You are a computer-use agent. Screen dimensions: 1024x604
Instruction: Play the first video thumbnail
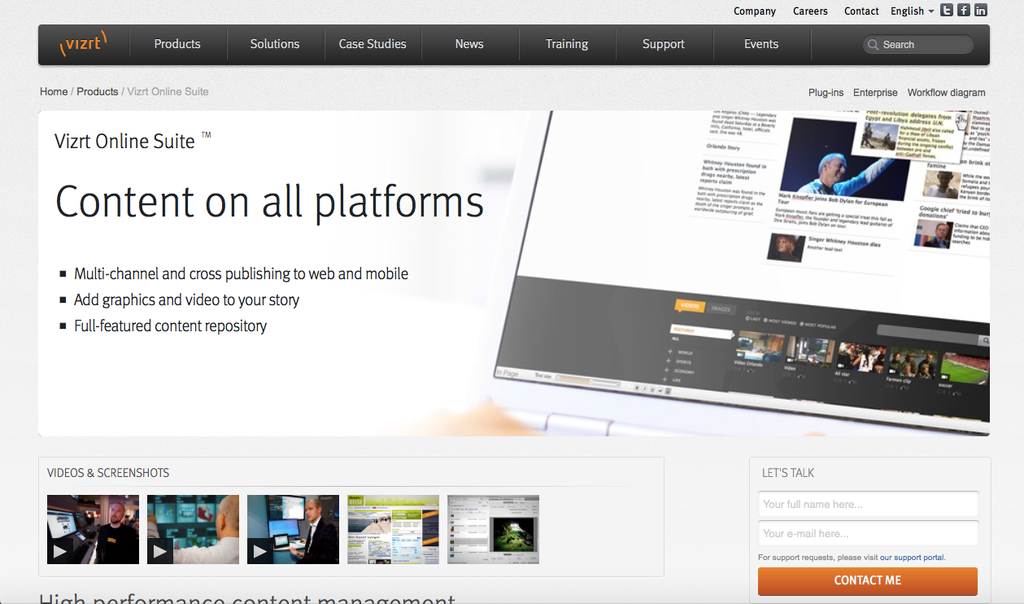(x=93, y=529)
